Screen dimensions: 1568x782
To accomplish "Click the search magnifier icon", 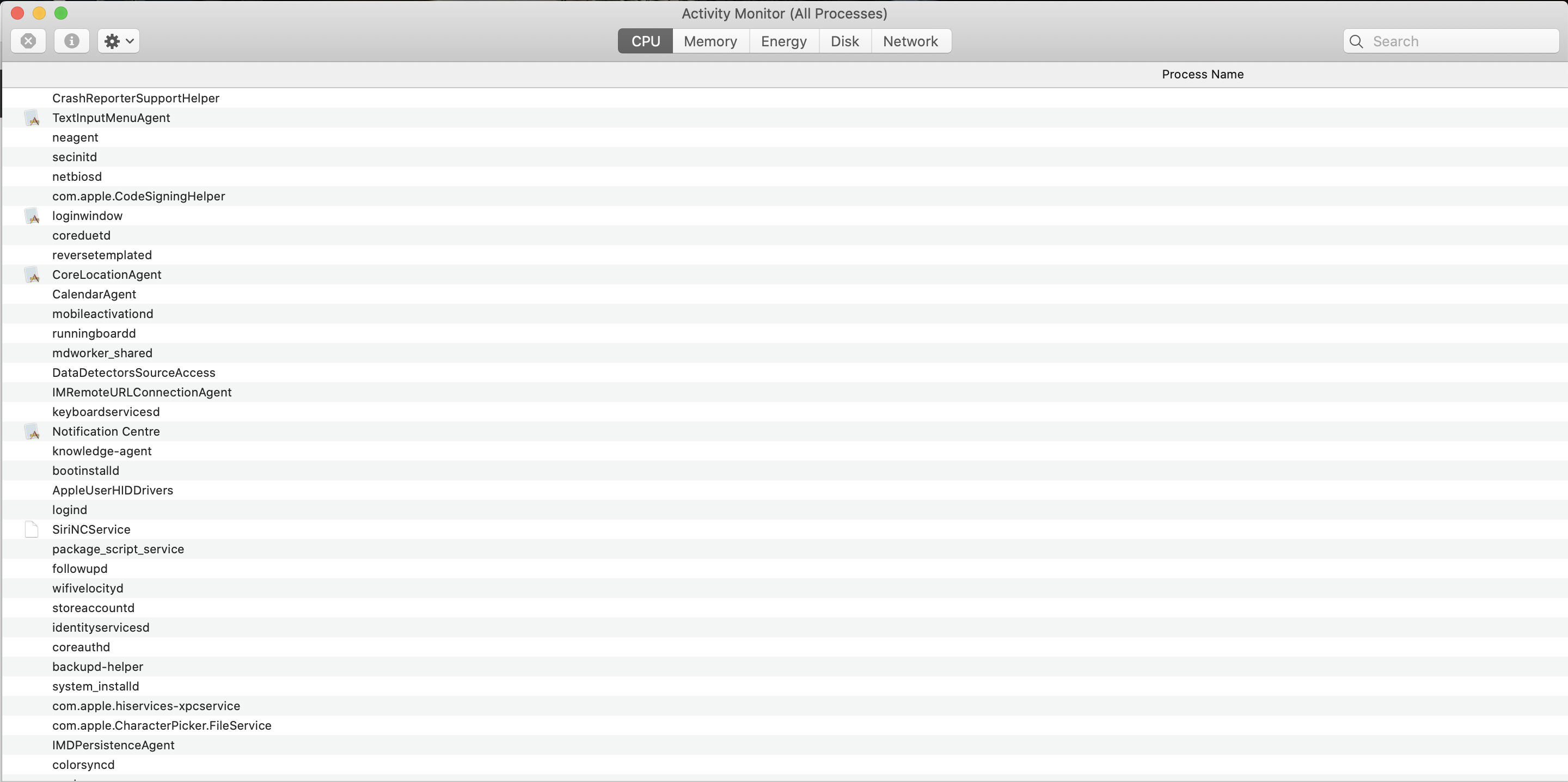I will (x=1356, y=41).
